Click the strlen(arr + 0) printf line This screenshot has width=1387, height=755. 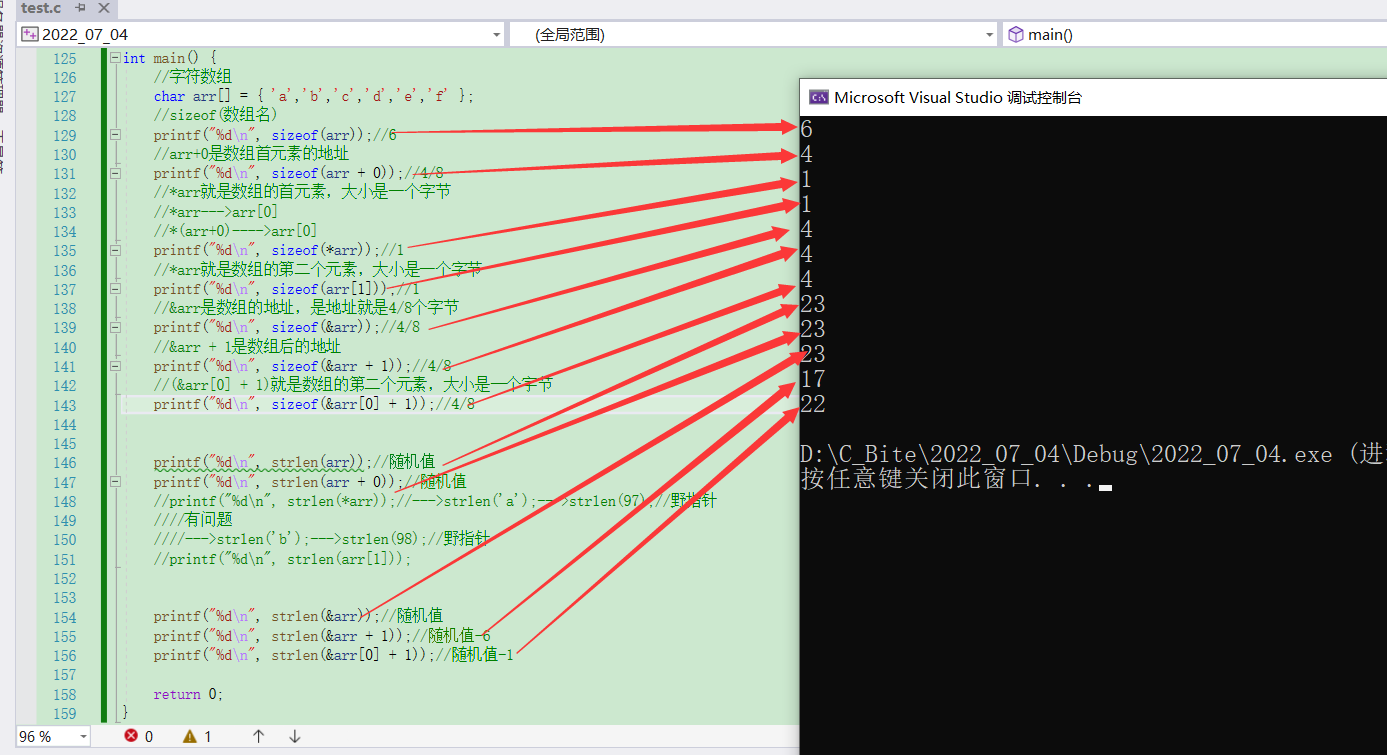[x=310, y=482]
